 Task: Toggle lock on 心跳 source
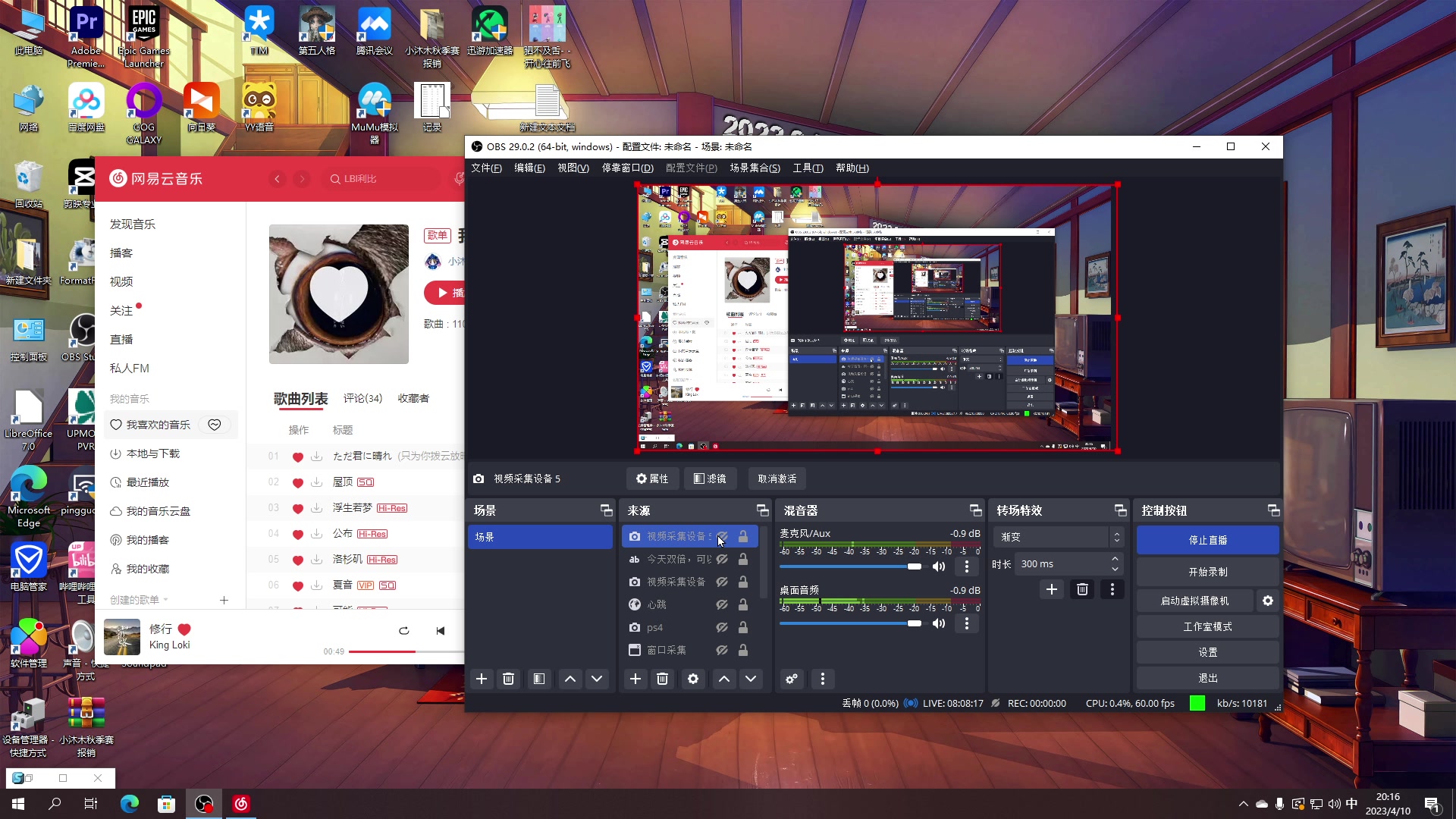(x=743, y=604)
